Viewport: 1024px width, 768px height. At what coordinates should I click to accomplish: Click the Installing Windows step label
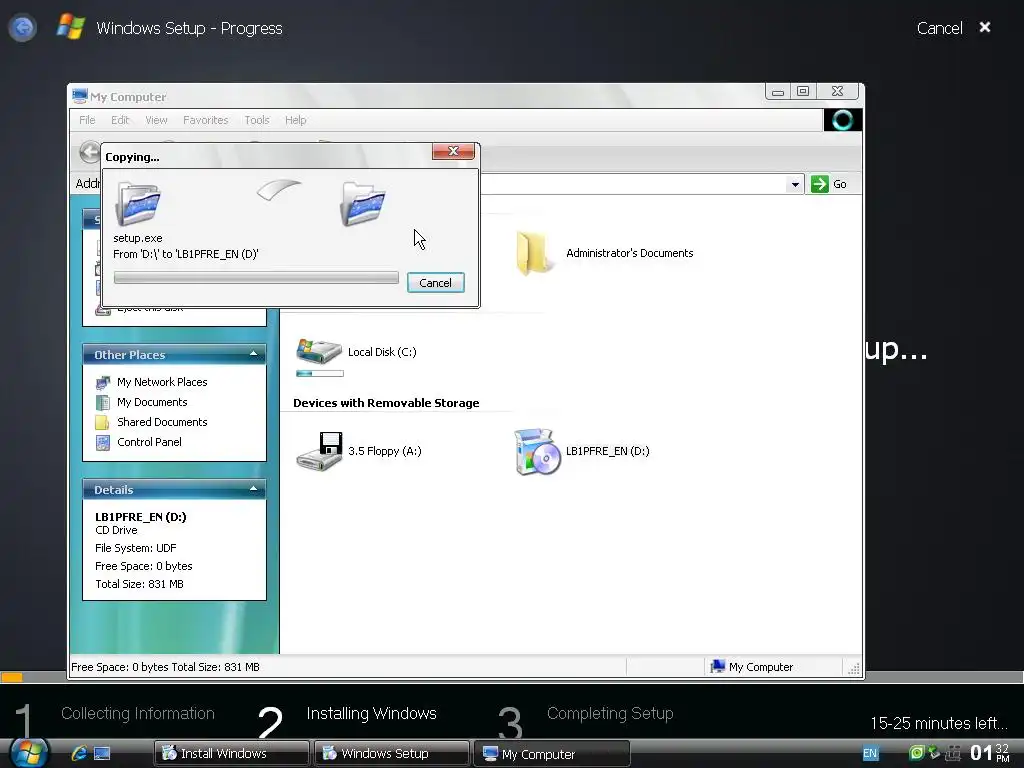click(371, 713)
